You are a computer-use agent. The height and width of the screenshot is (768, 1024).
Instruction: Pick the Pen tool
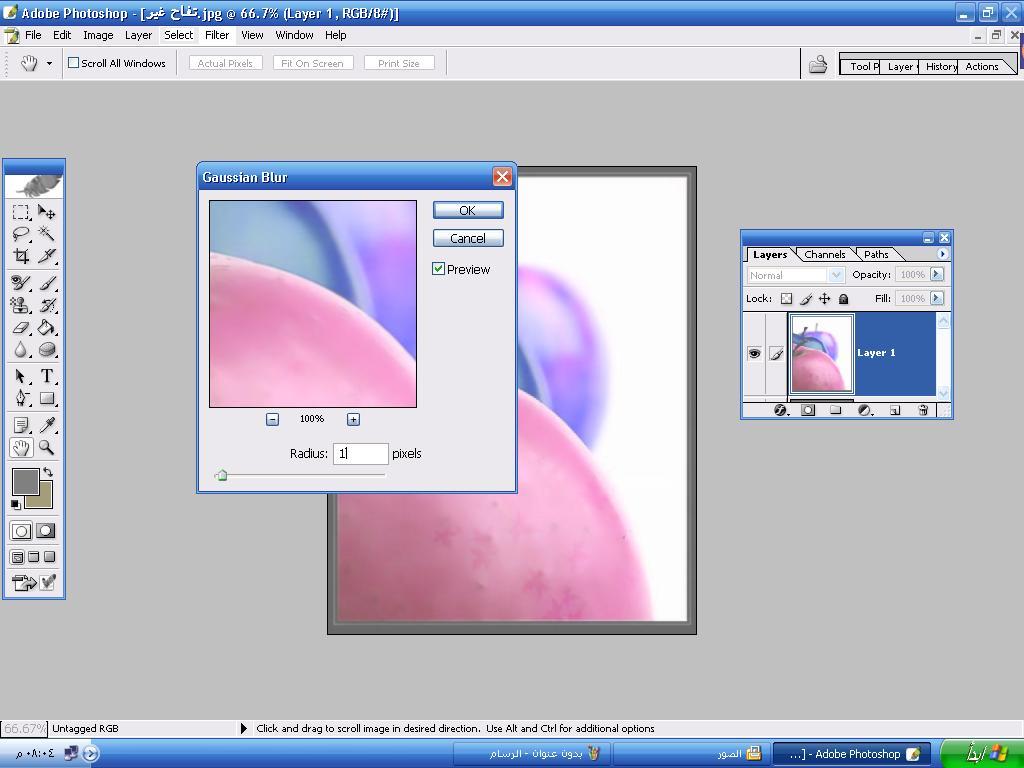tap(21, 398)
